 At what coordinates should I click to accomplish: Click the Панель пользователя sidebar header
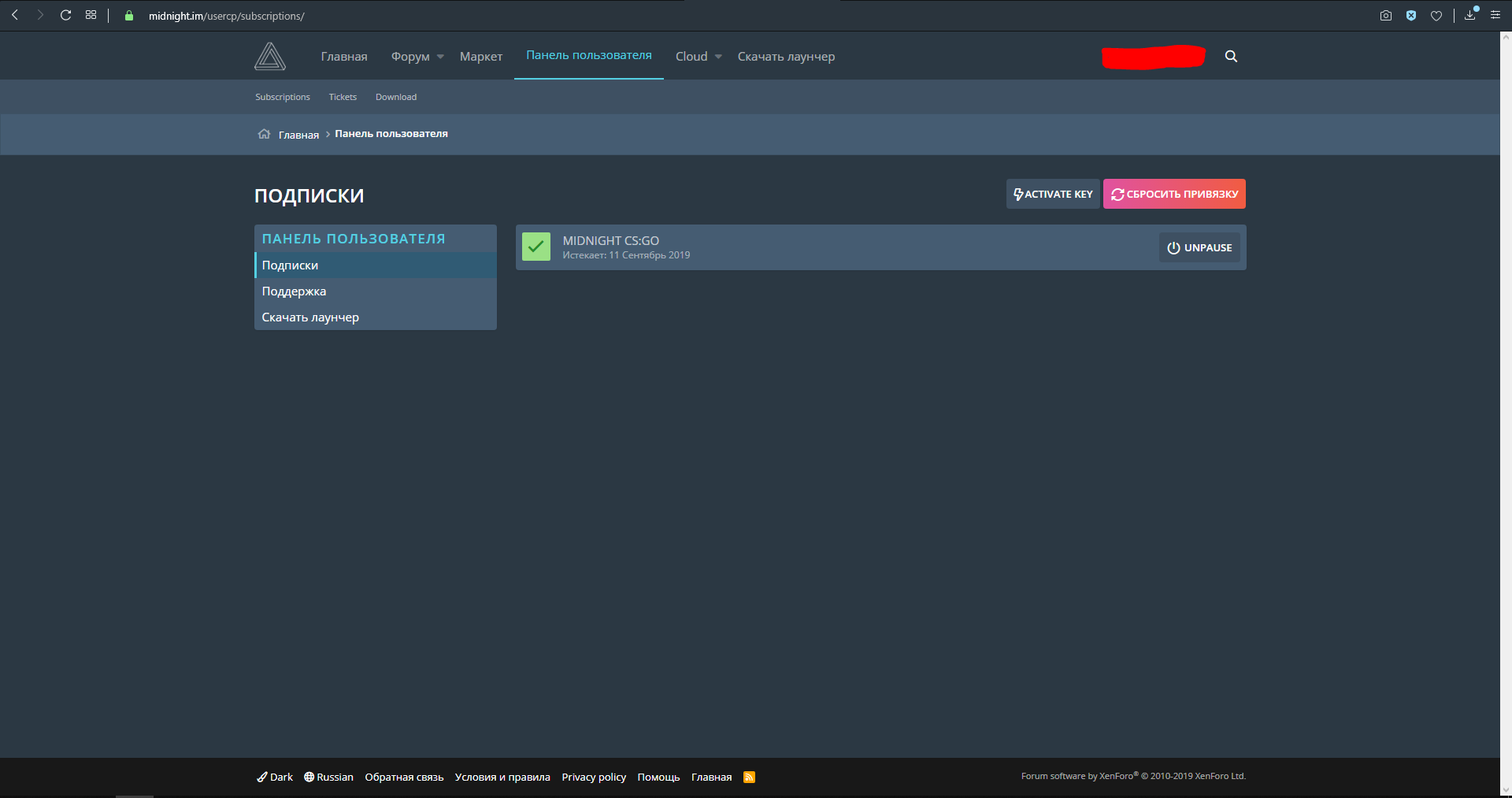pos(354,239)
